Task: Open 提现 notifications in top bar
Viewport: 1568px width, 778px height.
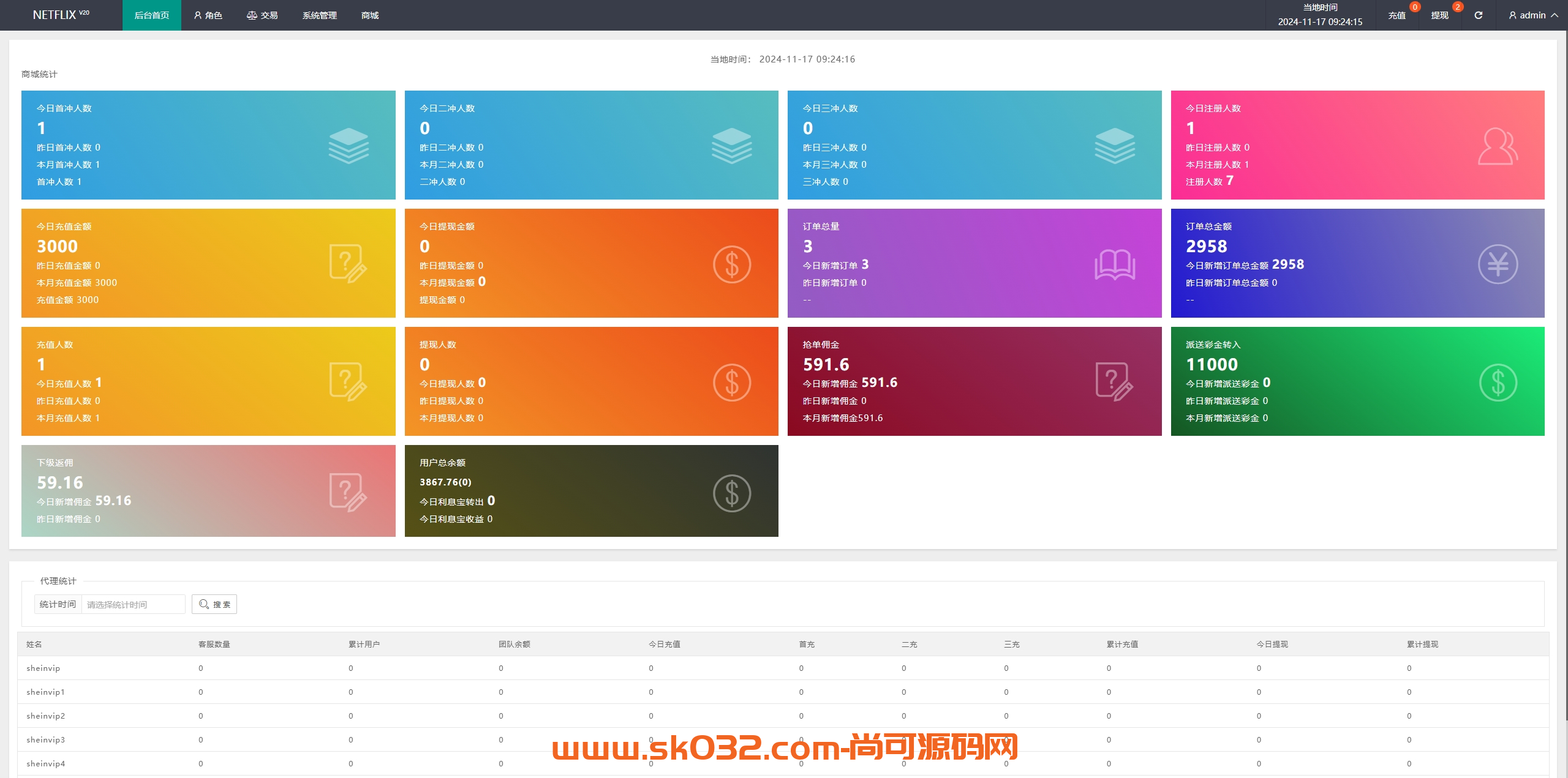Action: pyautogui.click(x=1440, y=15)
